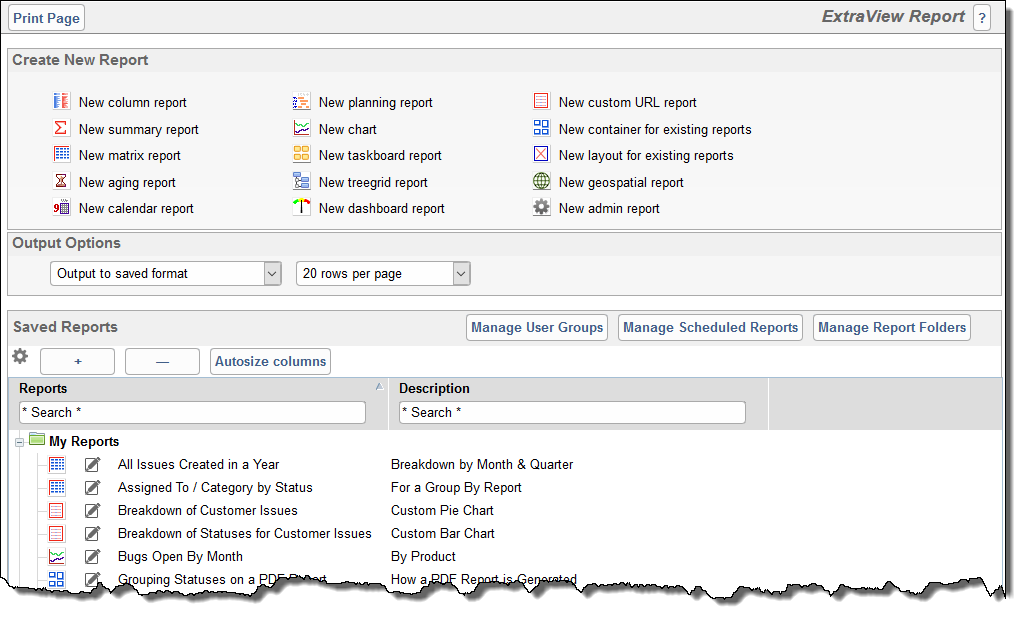The width and height of the screenshot is (1021, 621).
Task: Click the New dashboard report gauge icon
Action: point(301,207)
